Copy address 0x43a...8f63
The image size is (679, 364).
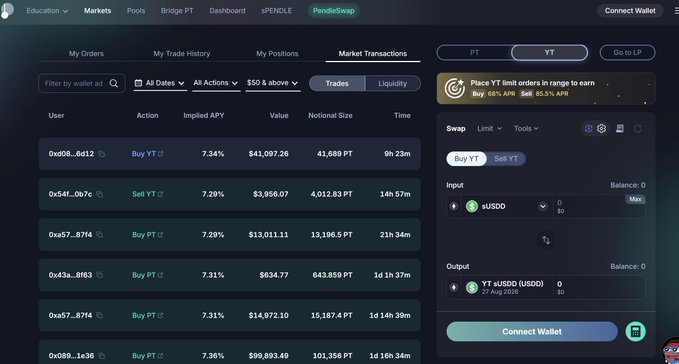pos(99,275)
